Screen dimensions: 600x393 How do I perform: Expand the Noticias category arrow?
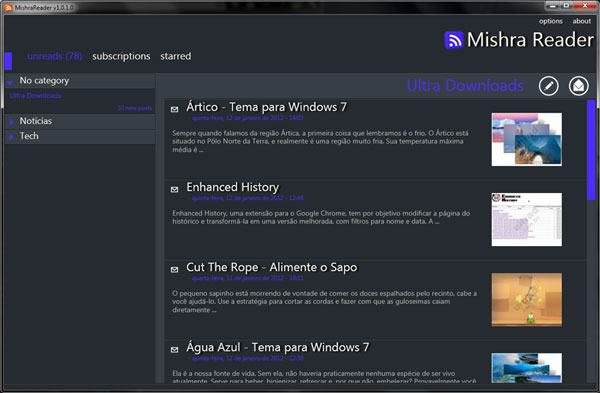click(11, 122)
